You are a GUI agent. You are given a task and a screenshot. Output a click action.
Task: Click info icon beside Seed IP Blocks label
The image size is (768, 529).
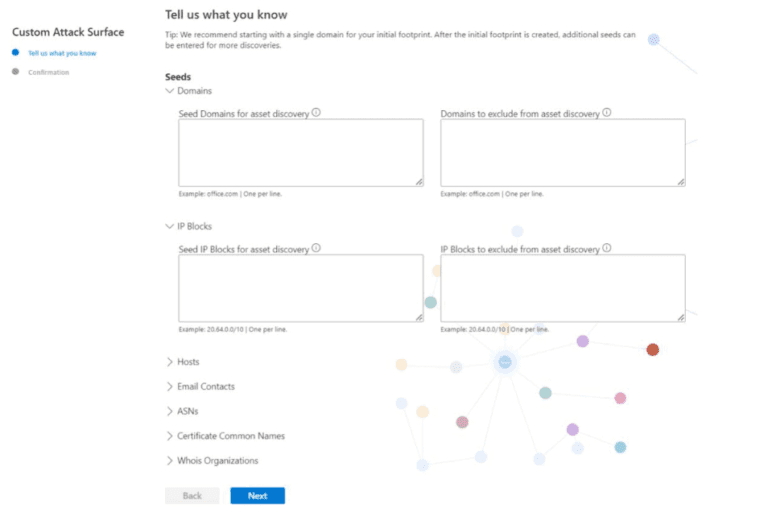coord(316,248)
